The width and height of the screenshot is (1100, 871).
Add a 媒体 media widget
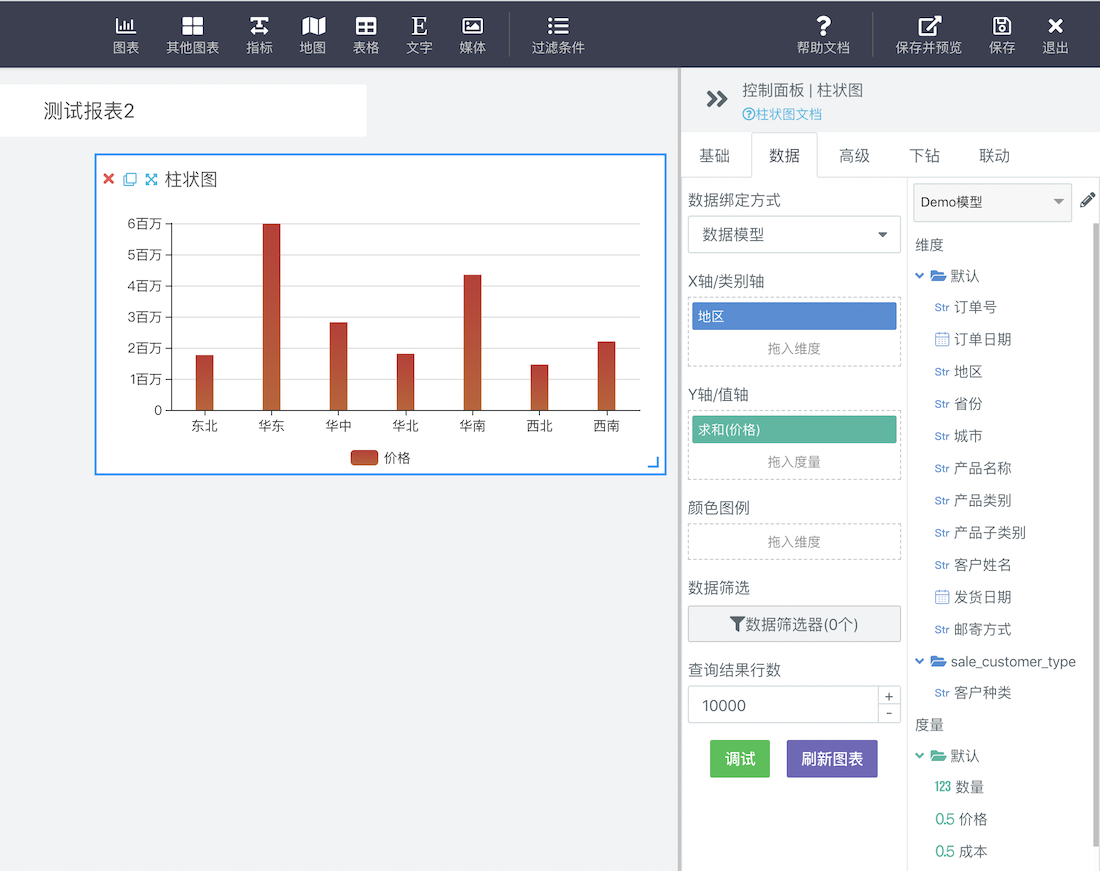pos(472,35)
